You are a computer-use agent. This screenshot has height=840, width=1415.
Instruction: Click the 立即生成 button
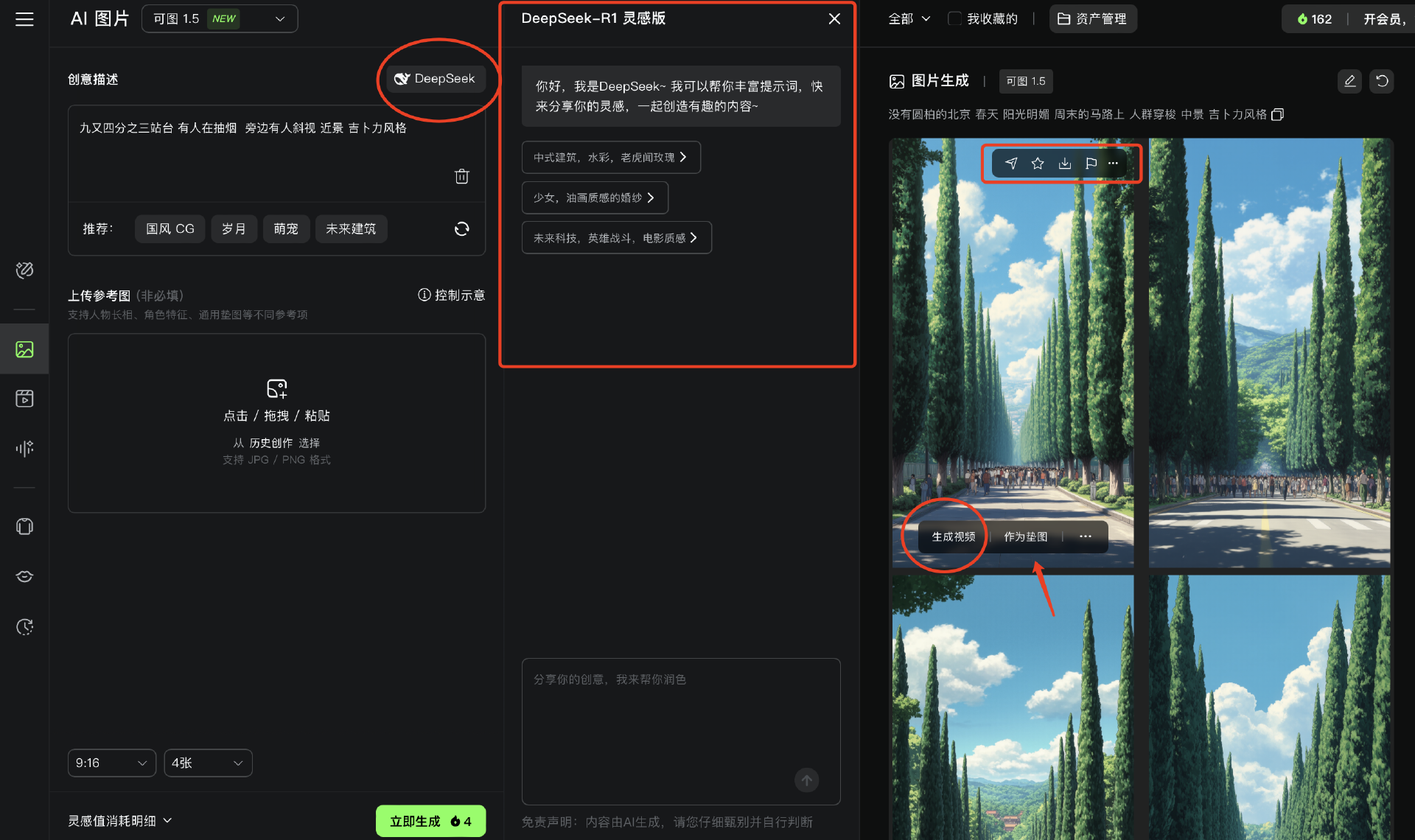(x=430, y=821)
